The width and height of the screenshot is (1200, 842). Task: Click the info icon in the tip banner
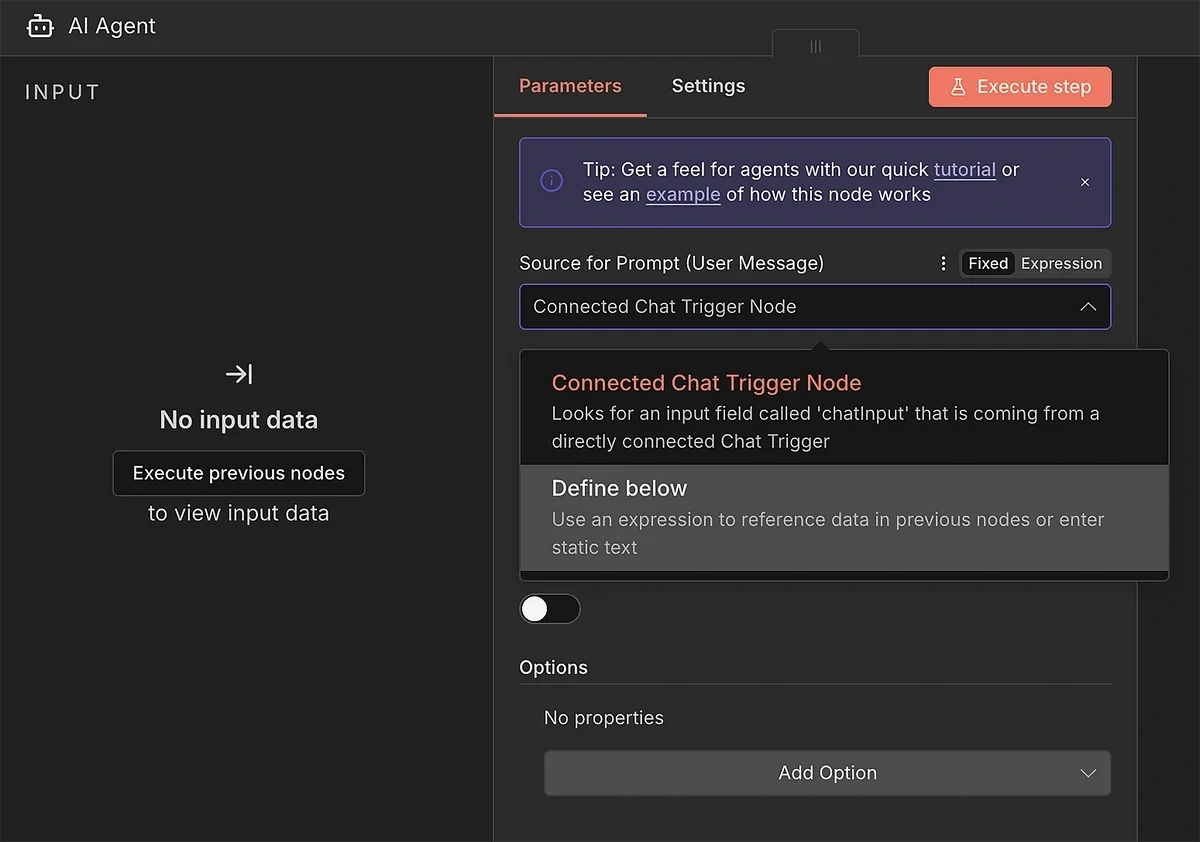click(551, 181)
